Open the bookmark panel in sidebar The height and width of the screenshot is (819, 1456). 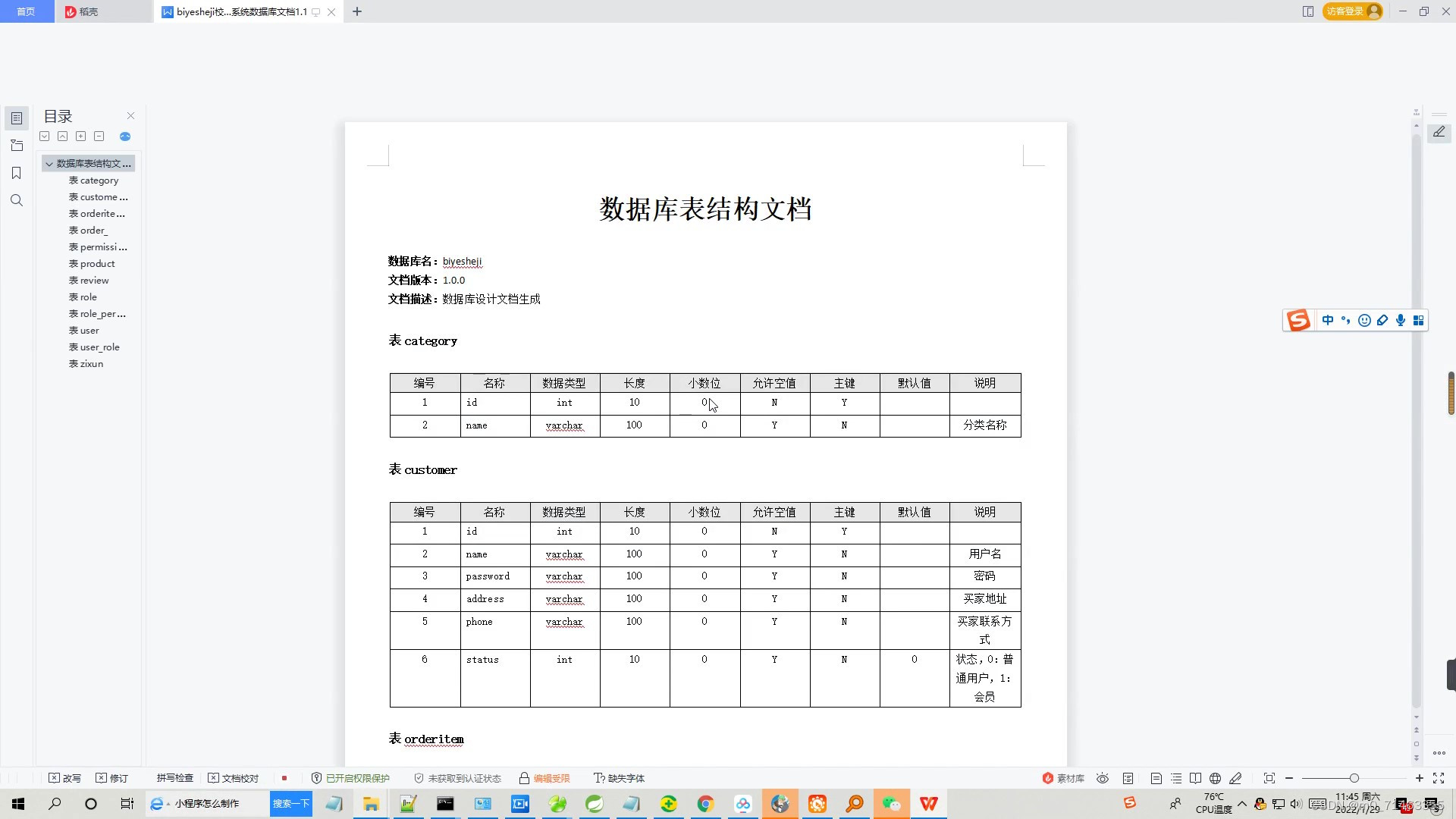click(16, 173)
